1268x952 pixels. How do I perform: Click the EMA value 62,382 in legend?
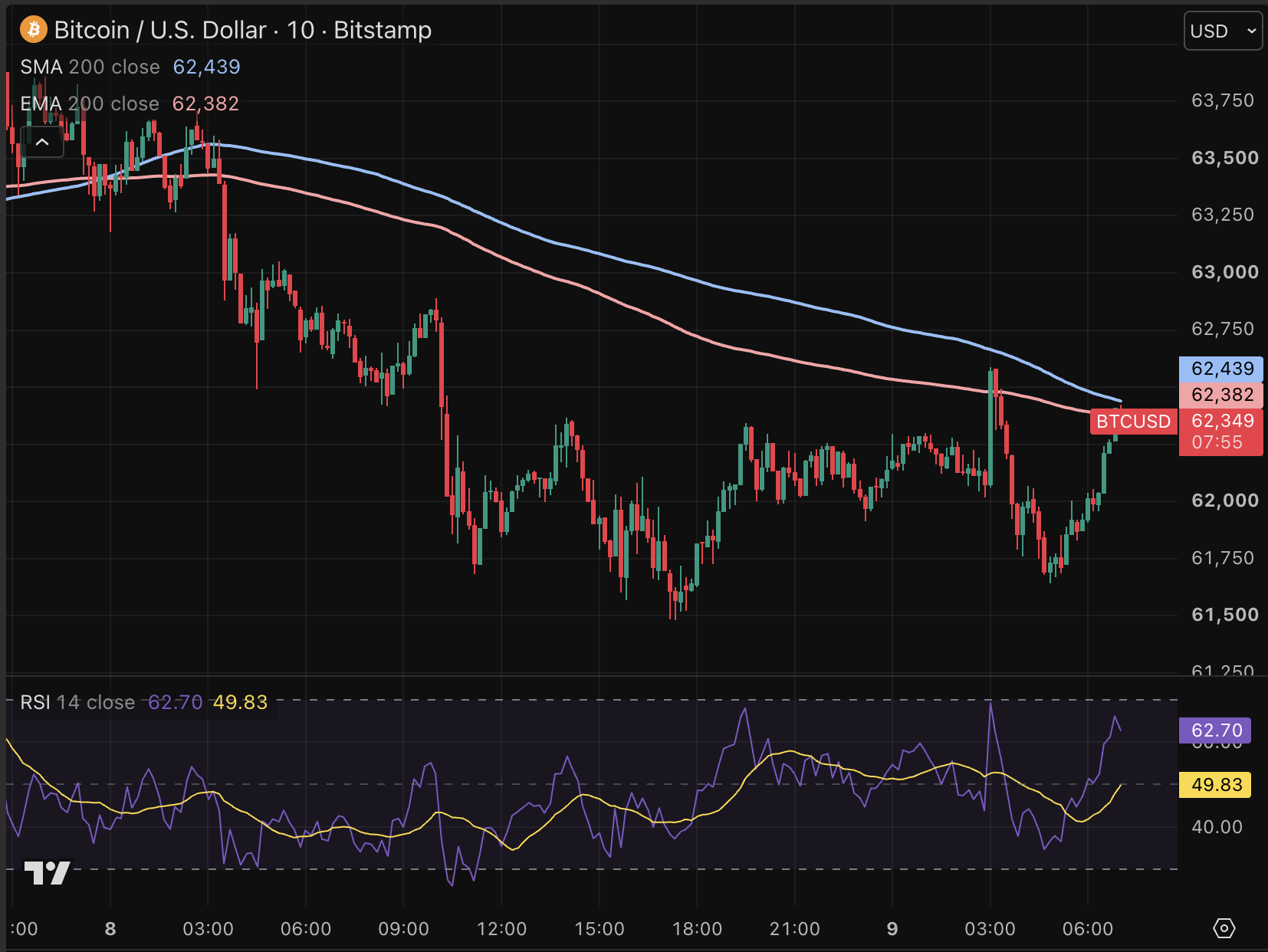(x=205, y=103)
